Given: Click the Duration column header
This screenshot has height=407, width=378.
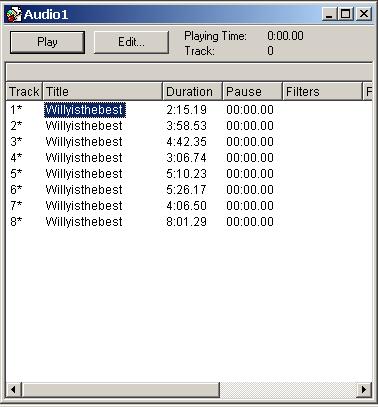Looking at the screenshot, I should 193,91.
